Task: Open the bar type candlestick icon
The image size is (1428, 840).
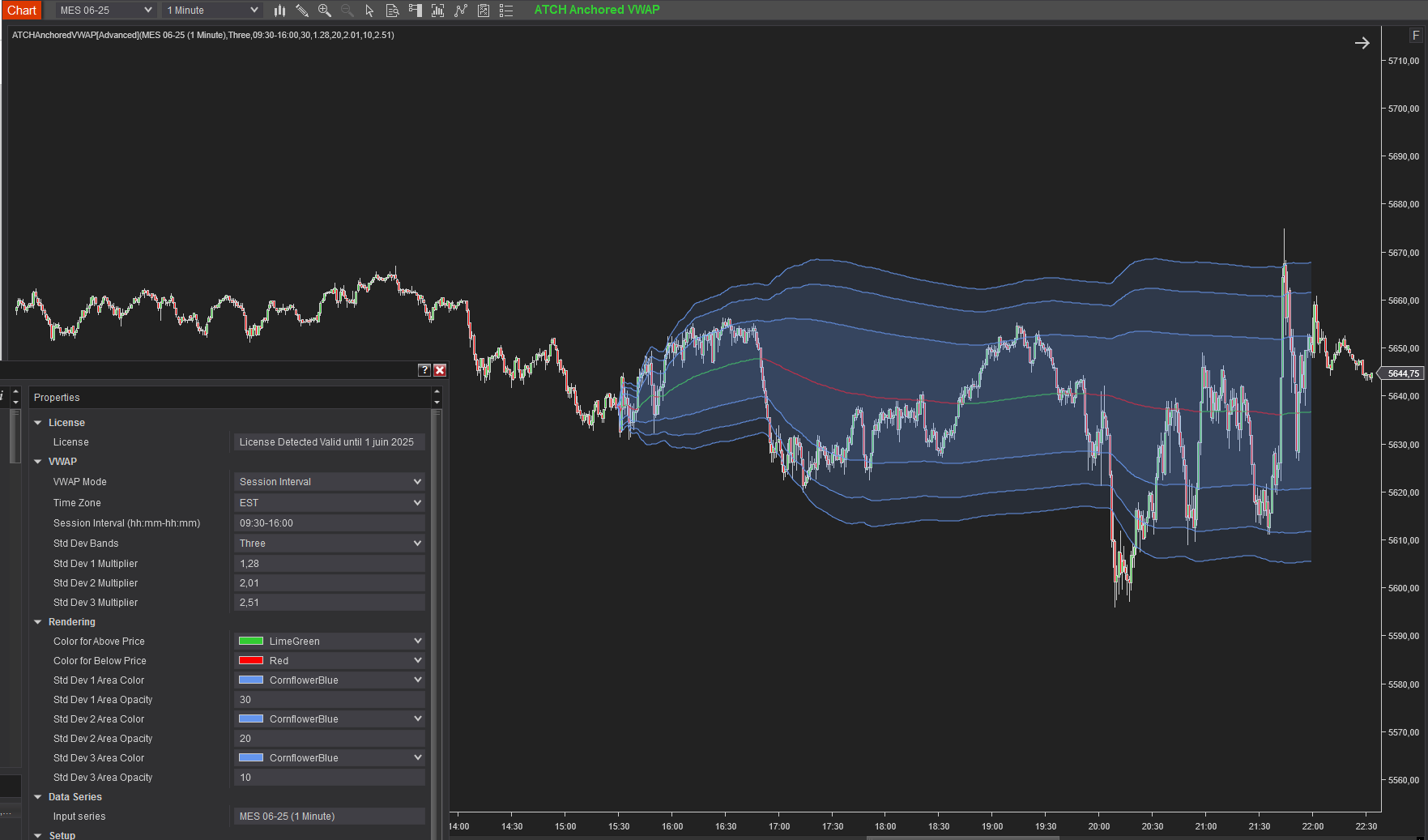Action: coord(279,11)
